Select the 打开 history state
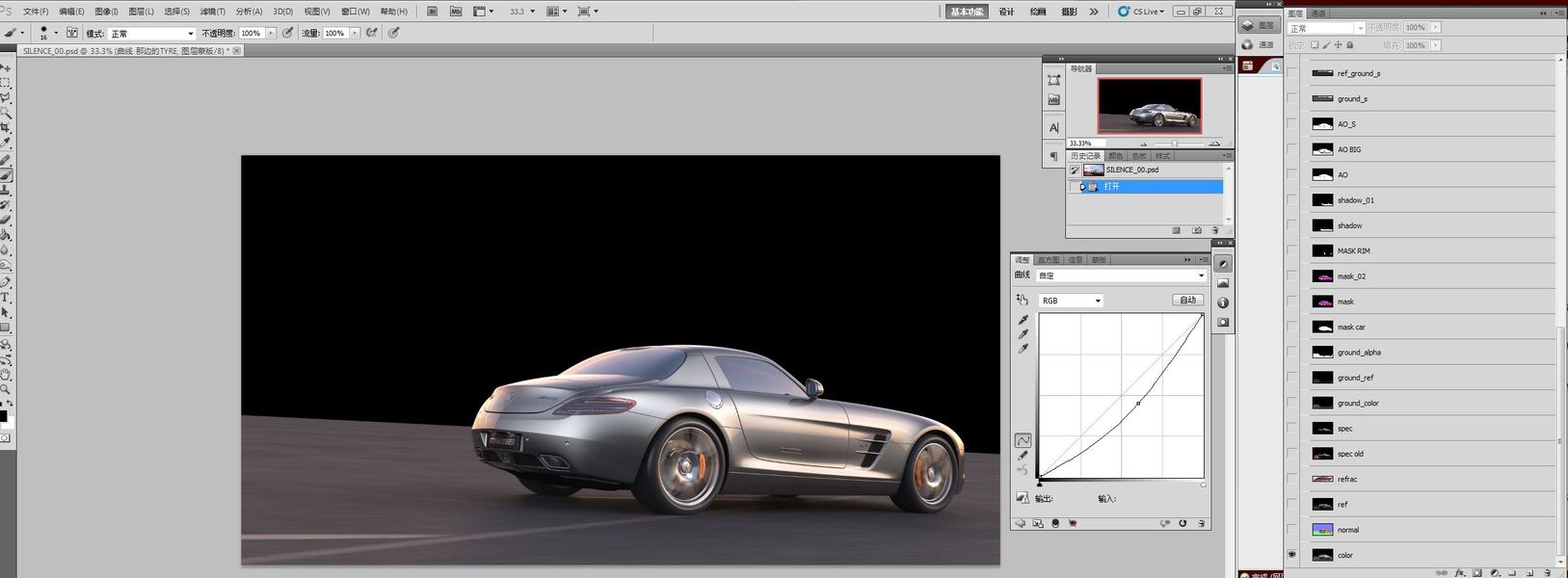 [x=1145, y=186]
